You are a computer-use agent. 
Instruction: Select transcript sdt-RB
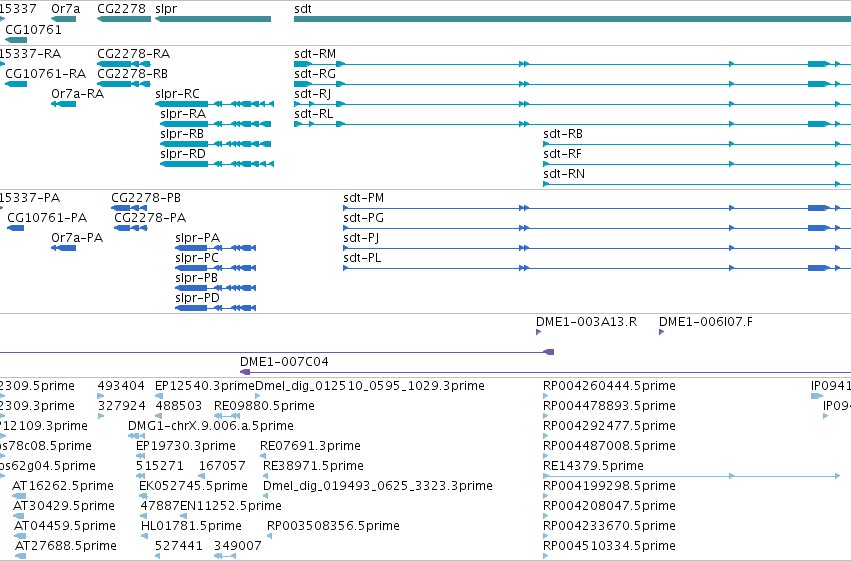point(697,144)
